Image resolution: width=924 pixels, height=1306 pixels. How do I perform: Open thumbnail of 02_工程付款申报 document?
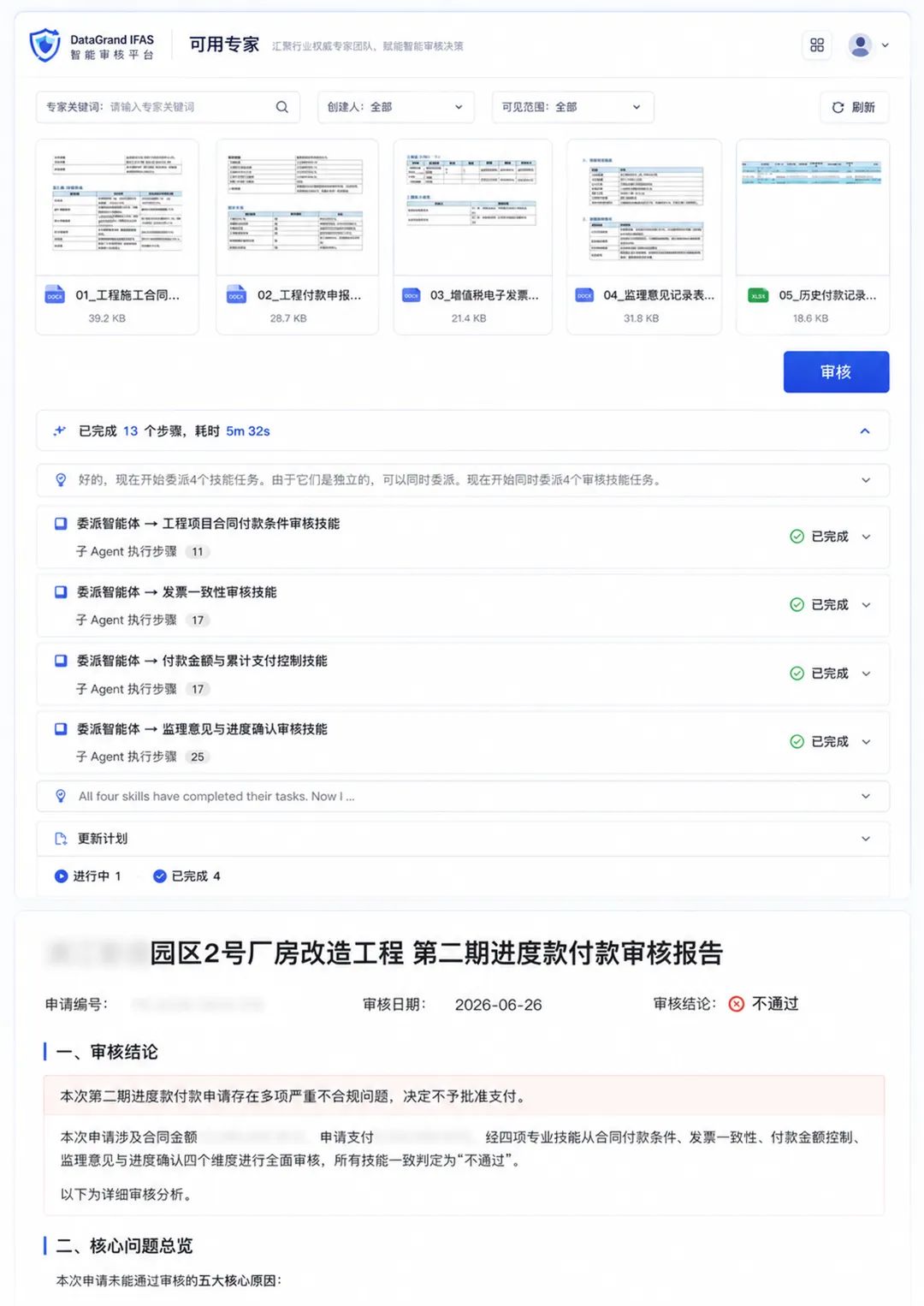pyautogui.click(x=297, y=206)
